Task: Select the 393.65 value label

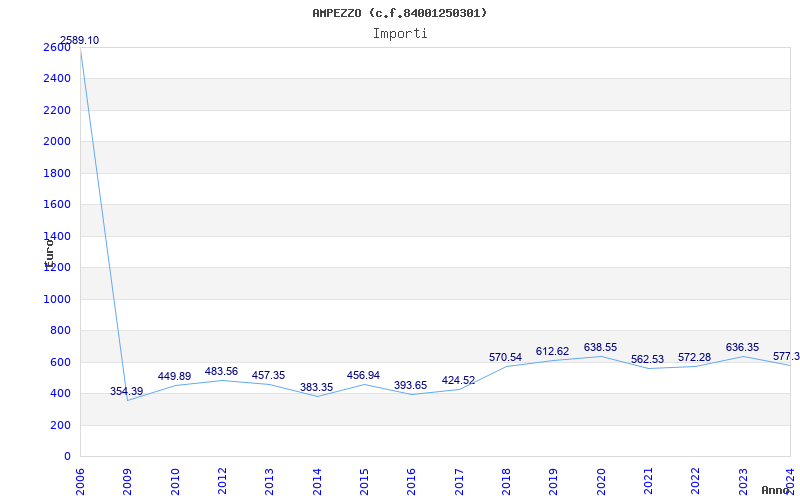Action: tap(410, 385)
